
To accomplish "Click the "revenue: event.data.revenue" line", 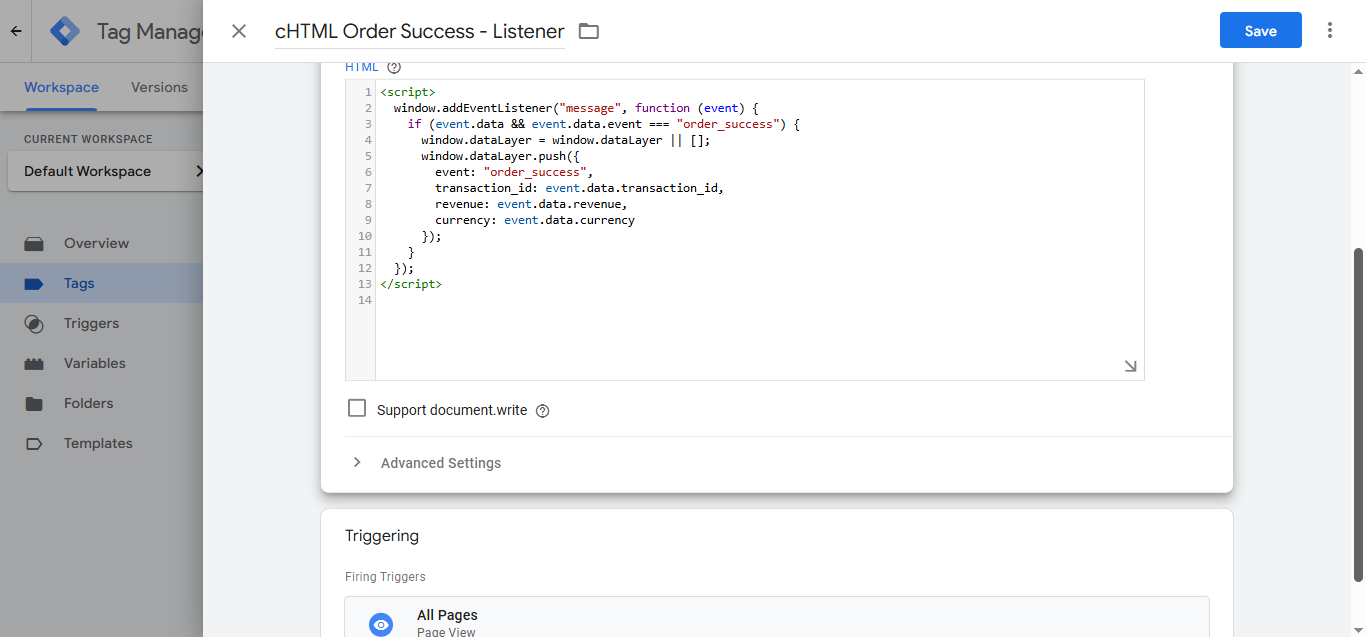I will click(x=531, y=204).
